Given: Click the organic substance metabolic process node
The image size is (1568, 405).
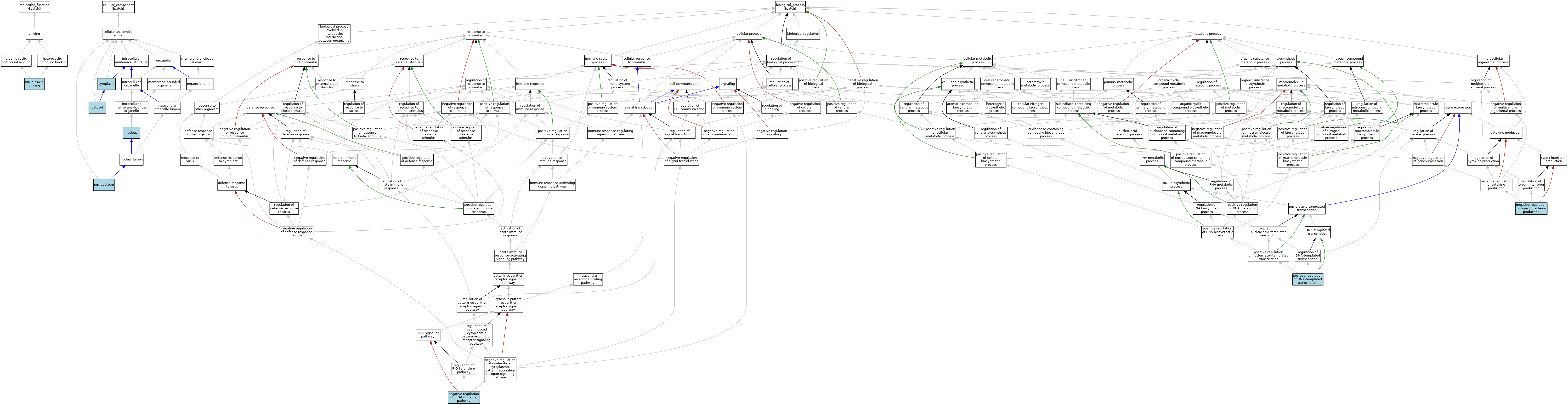Looking at the screenshot, I should tap(1255, 60).
